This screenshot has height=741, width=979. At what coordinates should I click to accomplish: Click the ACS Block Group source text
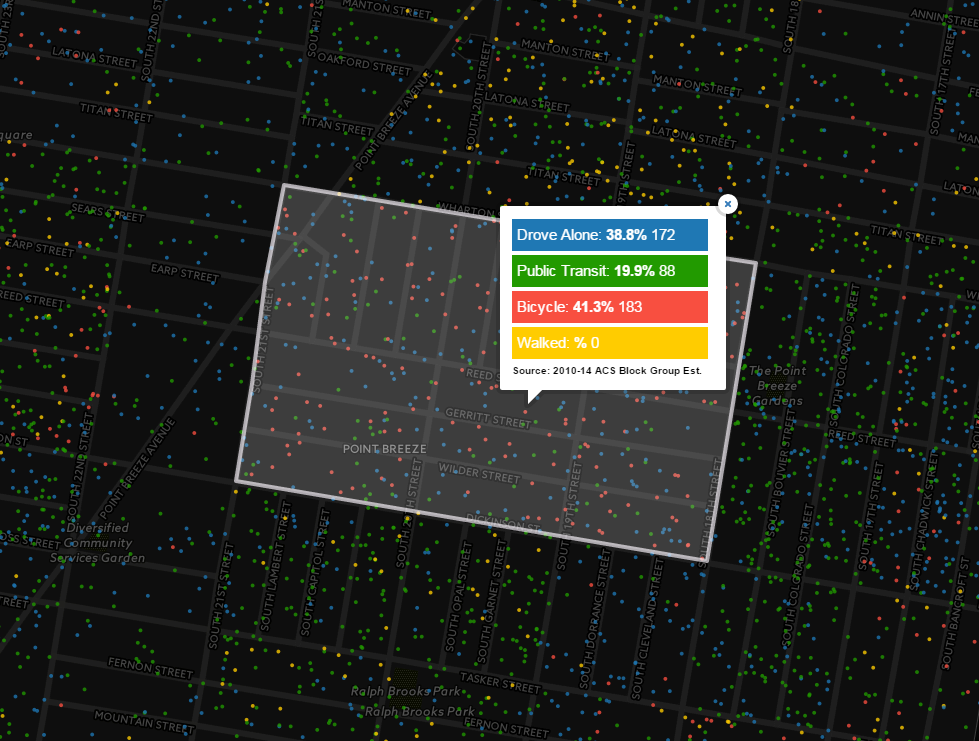pyautogui.click(x=607, y=370)
